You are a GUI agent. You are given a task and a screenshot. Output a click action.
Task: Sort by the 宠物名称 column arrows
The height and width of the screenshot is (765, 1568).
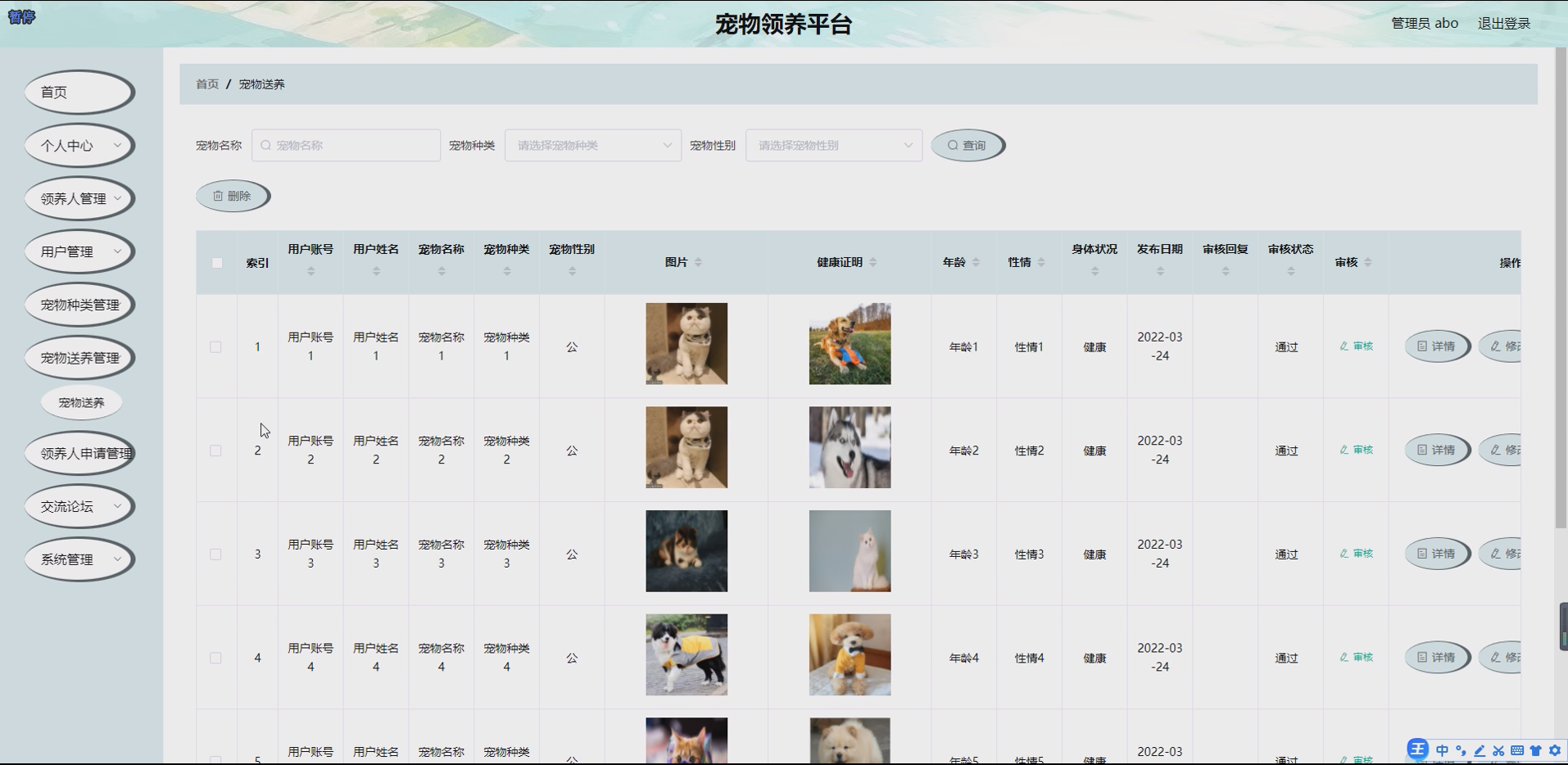click(x=442, y=271)
